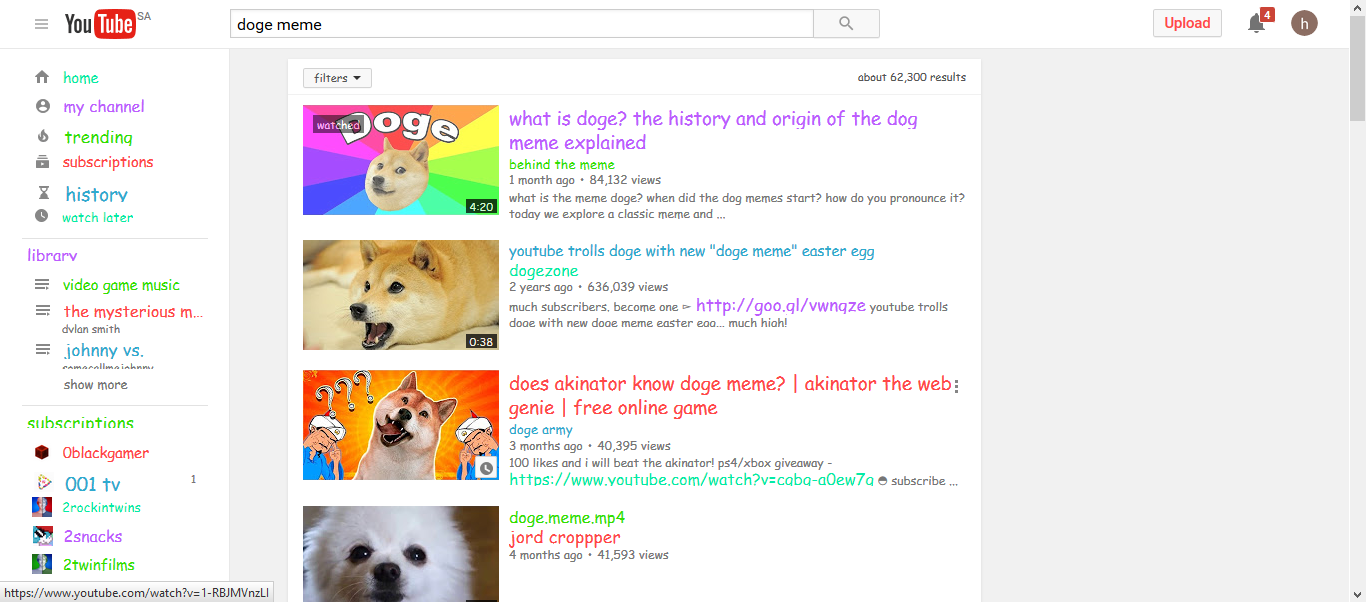Click the watch later clock on akinator thumbnail

486,468
